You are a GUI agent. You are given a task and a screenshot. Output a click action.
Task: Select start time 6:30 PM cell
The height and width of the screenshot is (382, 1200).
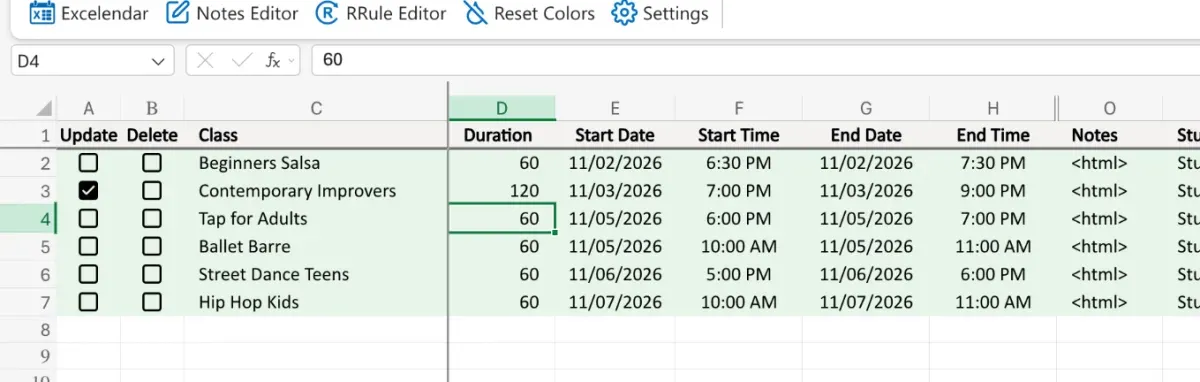point(738,163)
